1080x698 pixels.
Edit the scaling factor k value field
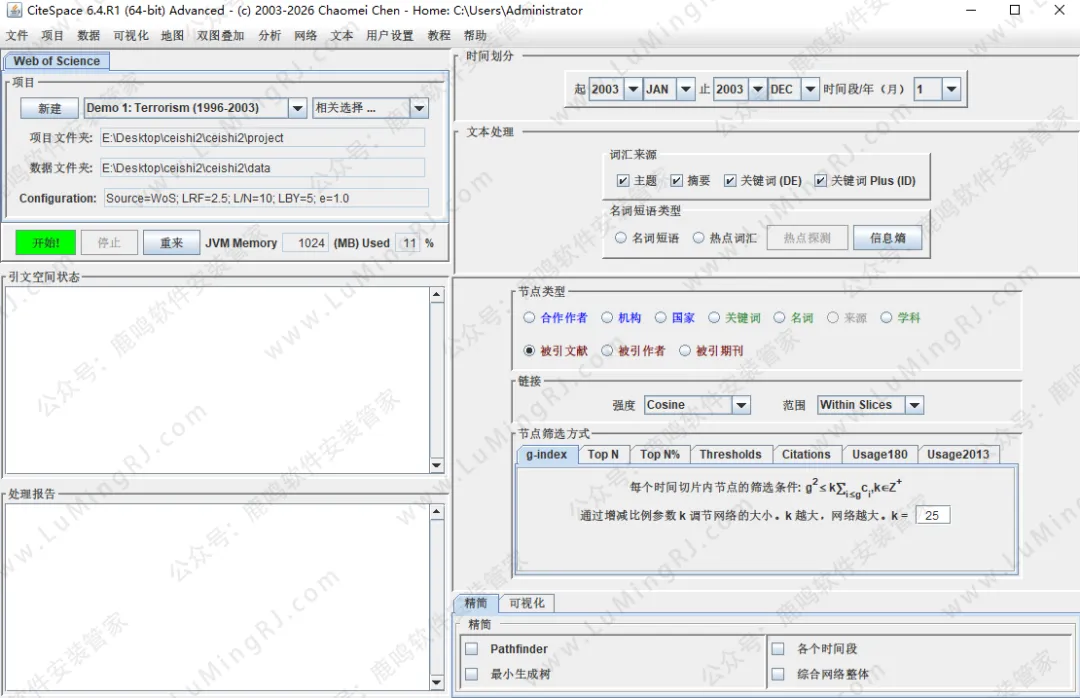(933, 514)
